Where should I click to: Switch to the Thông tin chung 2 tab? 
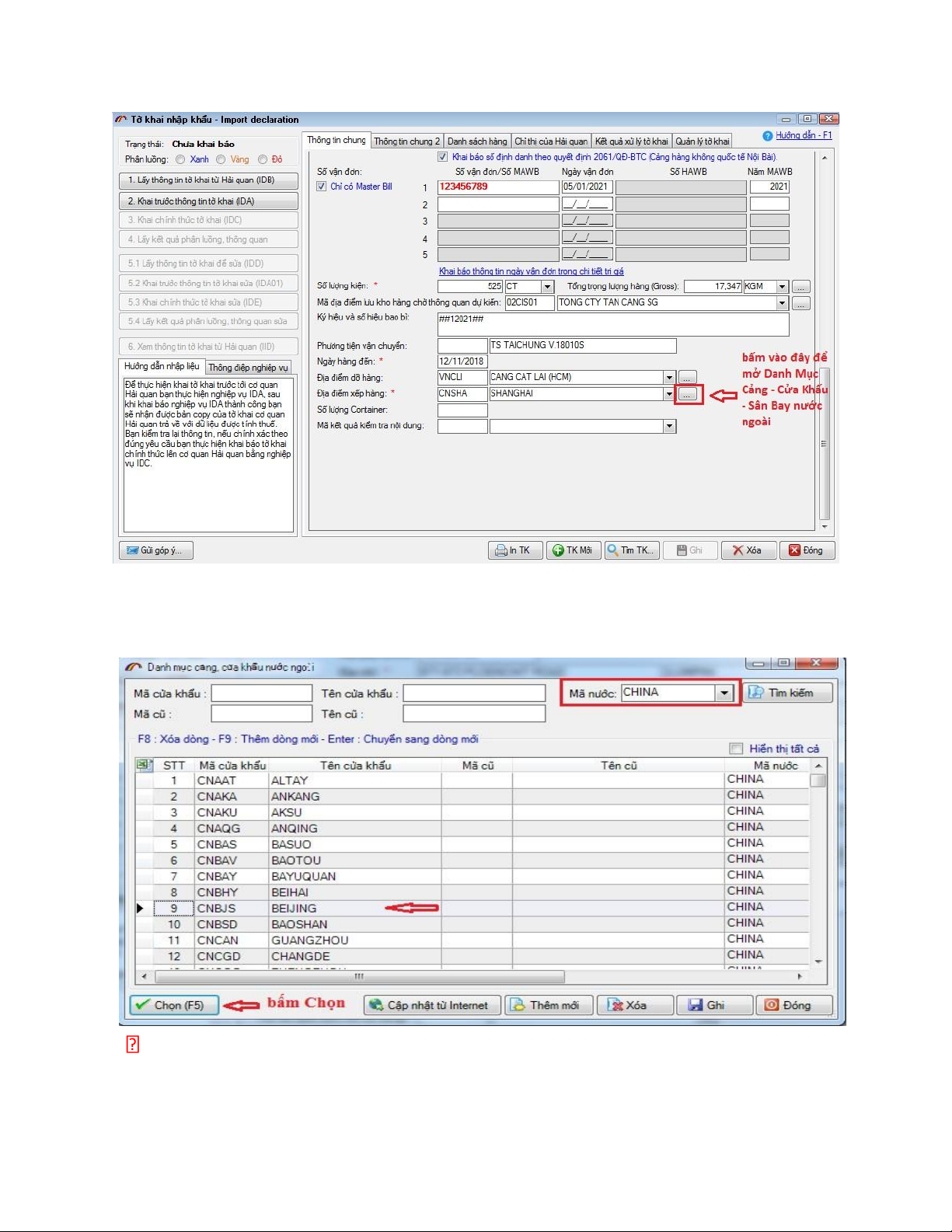tap(407, 141)
